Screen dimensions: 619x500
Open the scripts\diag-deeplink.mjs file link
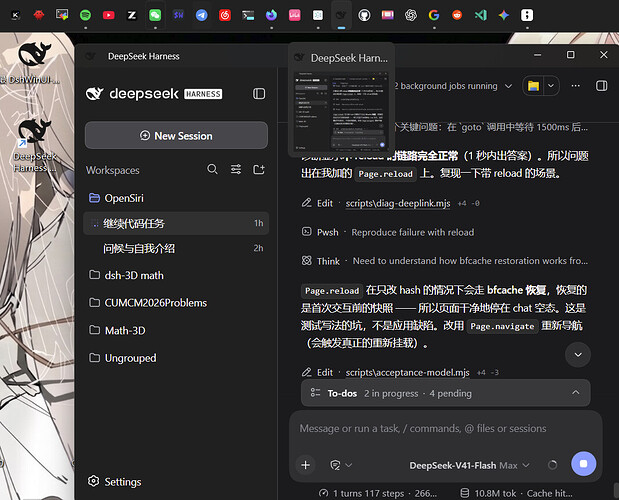click(x=398, y=203)
